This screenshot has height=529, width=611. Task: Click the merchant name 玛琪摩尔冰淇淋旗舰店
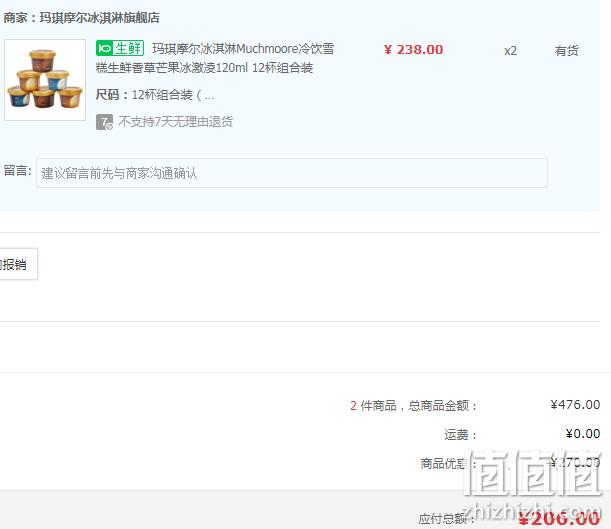(x=99, y=18)
